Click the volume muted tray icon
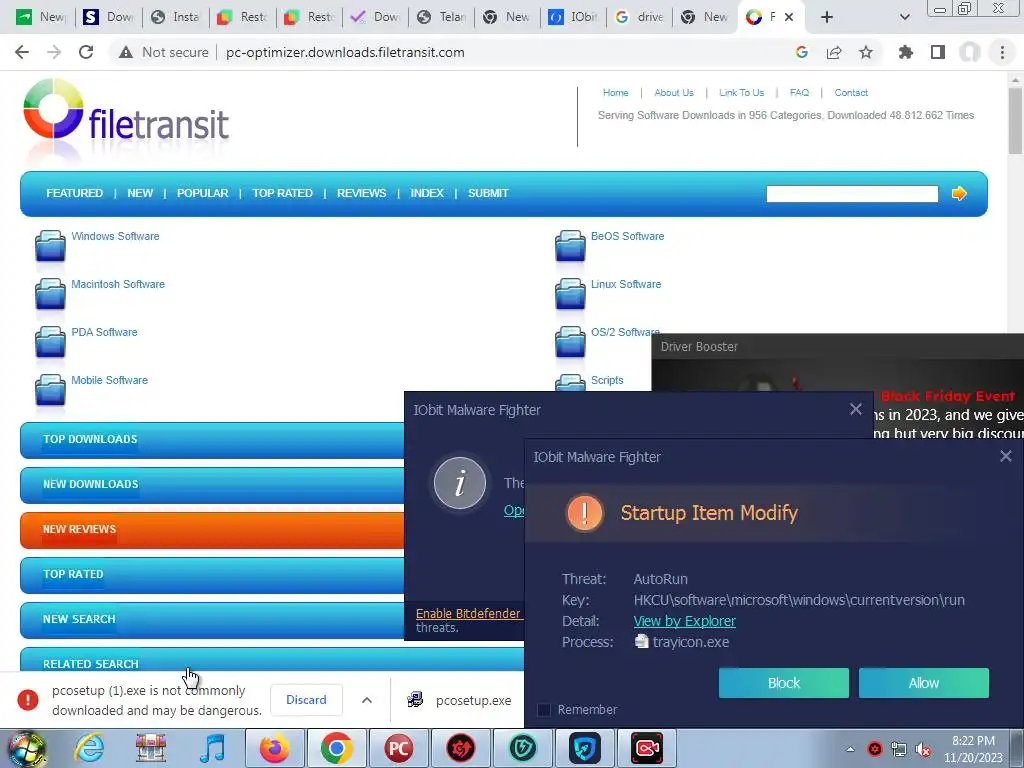Screen dimensions: 1024x768 tap(923, 749)
